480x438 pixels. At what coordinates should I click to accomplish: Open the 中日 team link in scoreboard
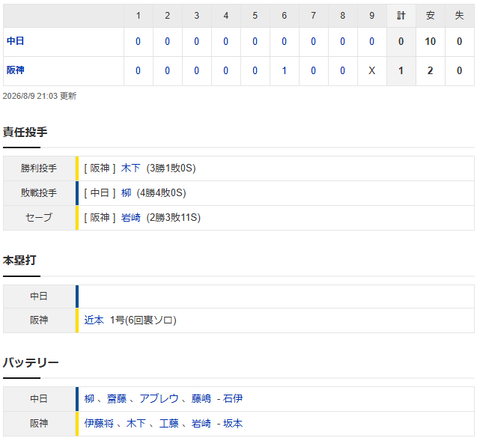coord(15,41)
